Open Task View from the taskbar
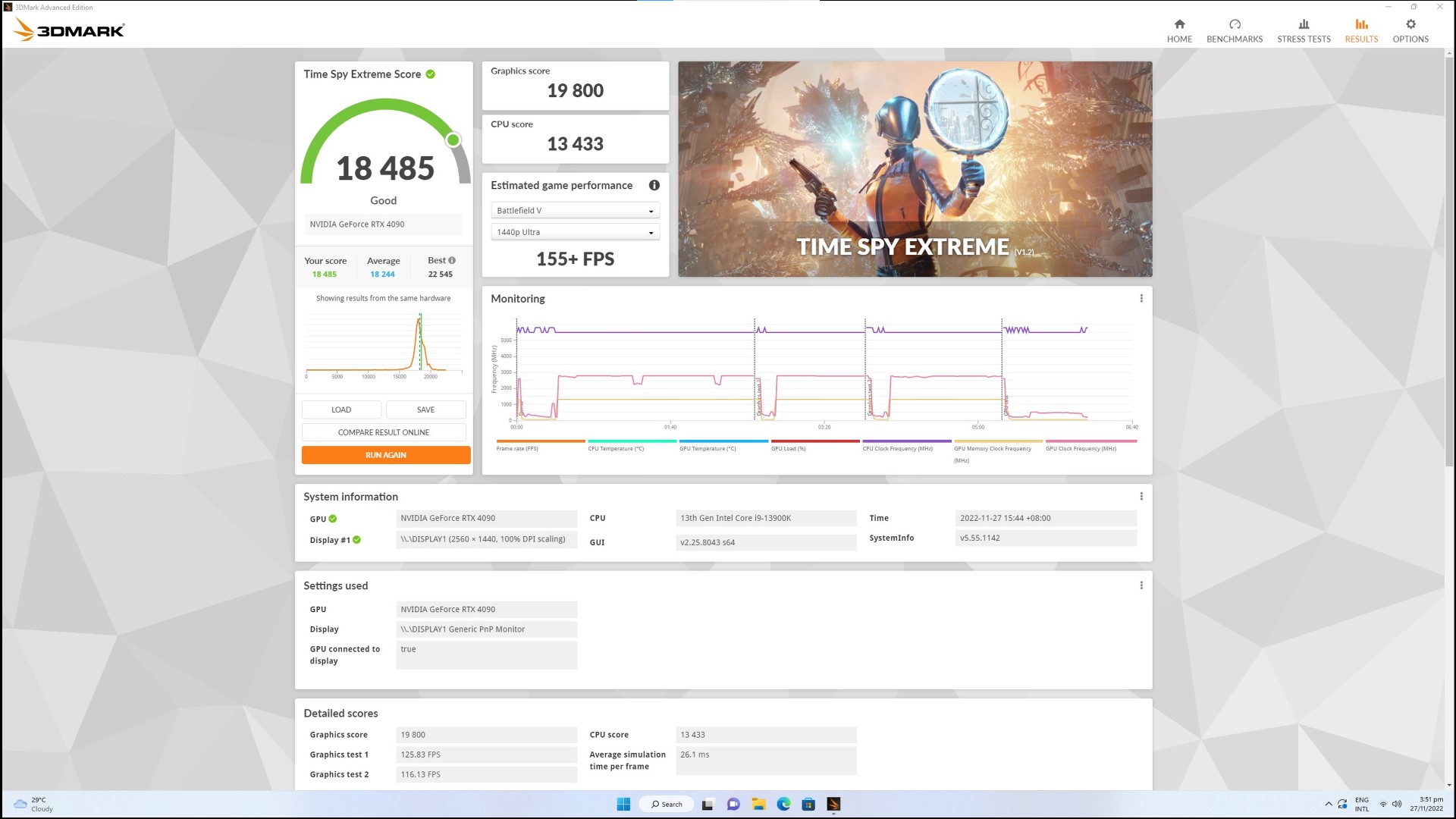 pos(708,805)
